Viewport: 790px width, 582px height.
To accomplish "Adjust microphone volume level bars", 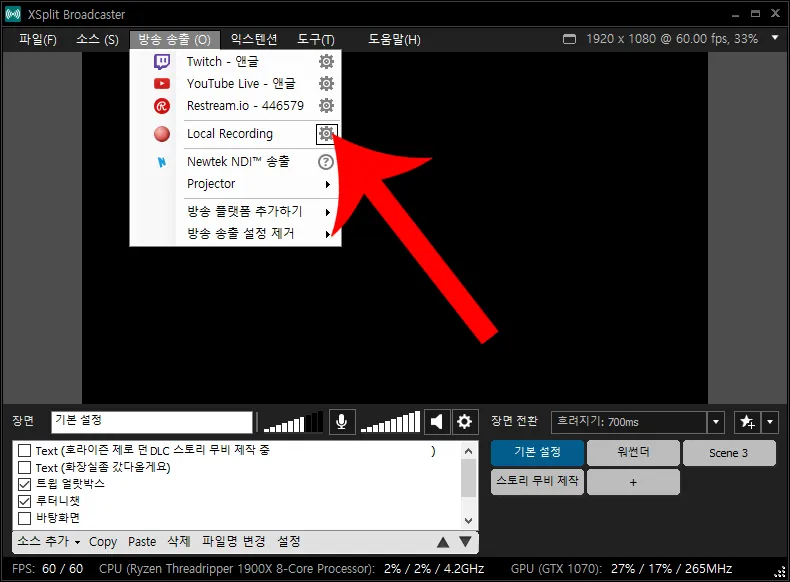I will pos(293,422).
